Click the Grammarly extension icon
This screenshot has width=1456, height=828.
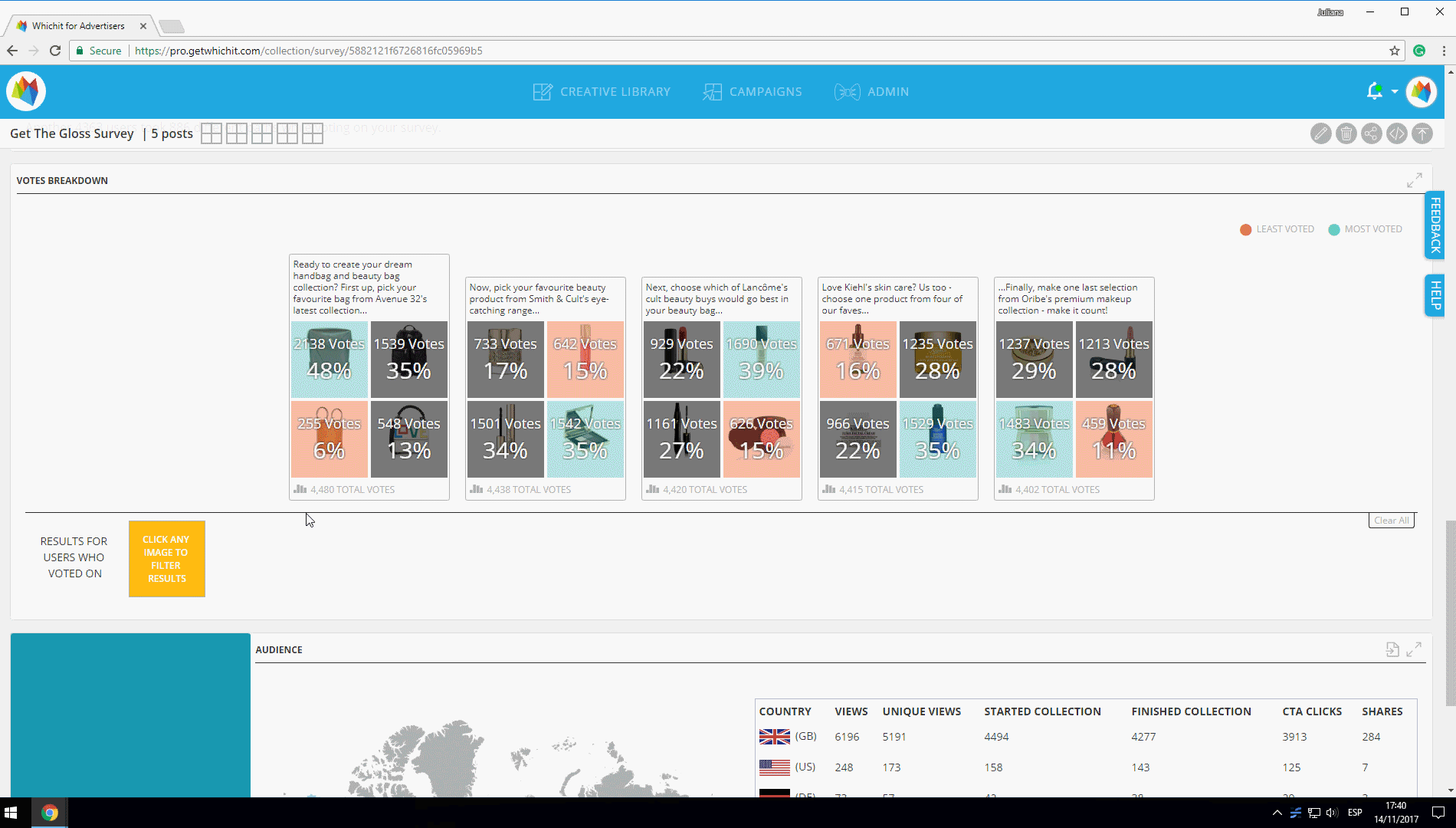[x=1419, y=51]
